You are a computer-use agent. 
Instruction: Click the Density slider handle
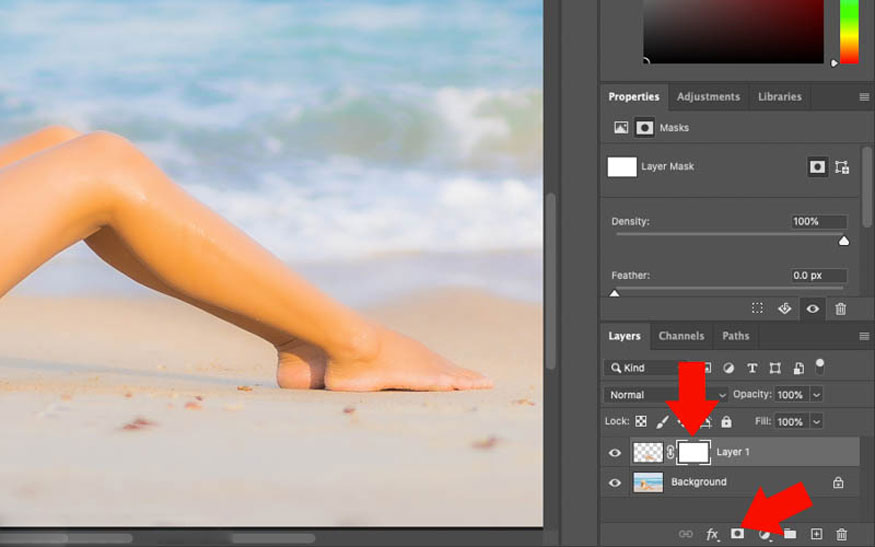pos(843,241)
